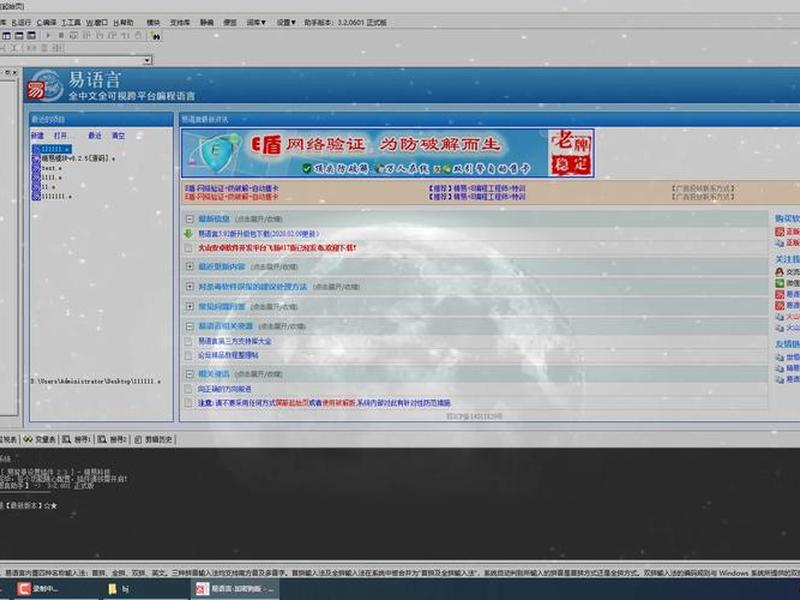The image size is (800, 600).
Task: Click the red 易语言 logo icon
Action: tap(37, 90)
